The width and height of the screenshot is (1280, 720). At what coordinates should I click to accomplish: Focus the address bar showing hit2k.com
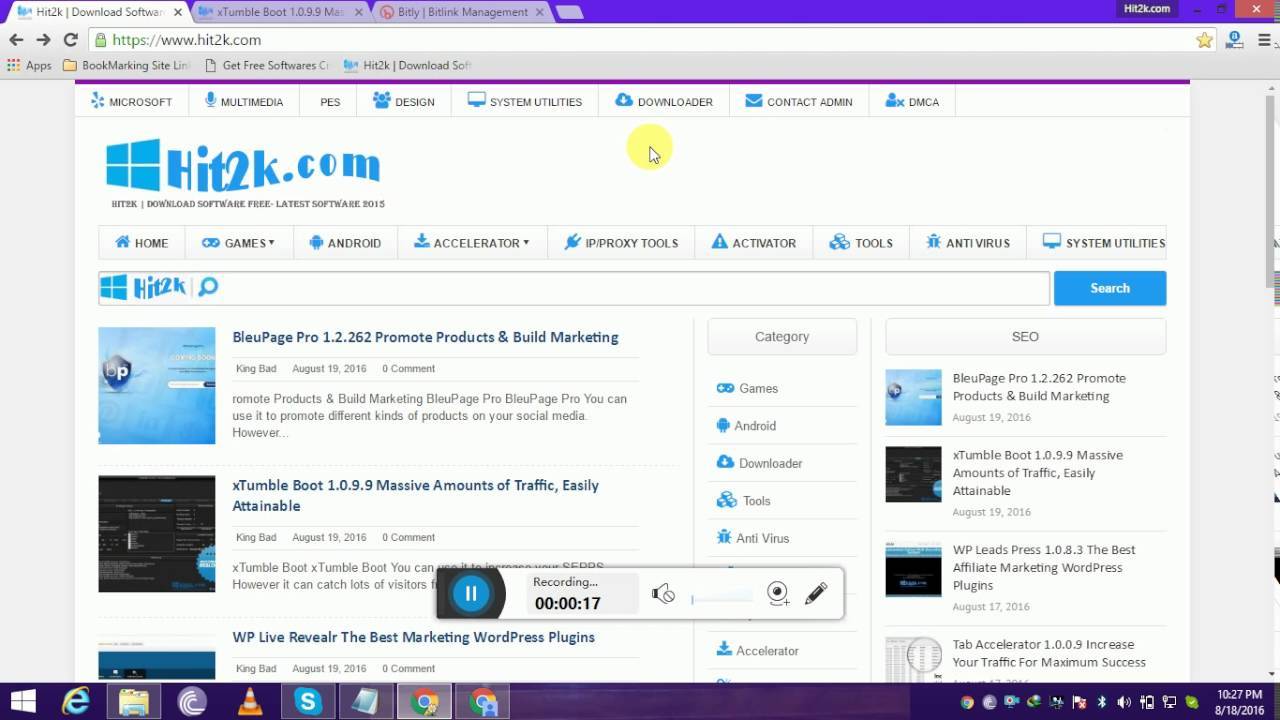point(640,40)
